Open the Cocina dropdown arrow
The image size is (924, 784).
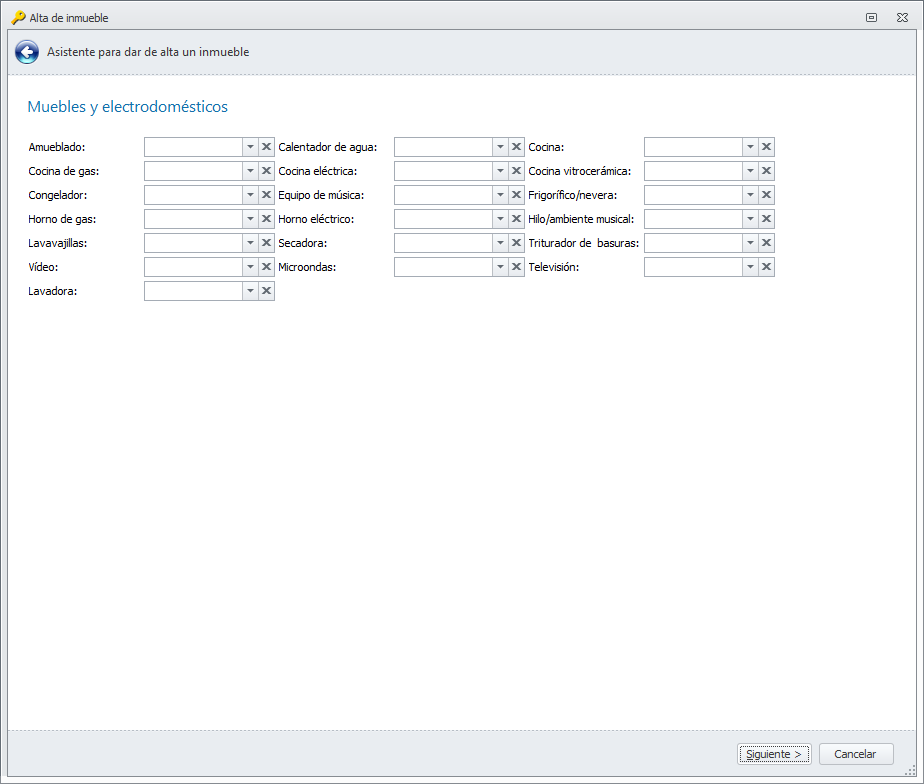[x=750, y=147]
